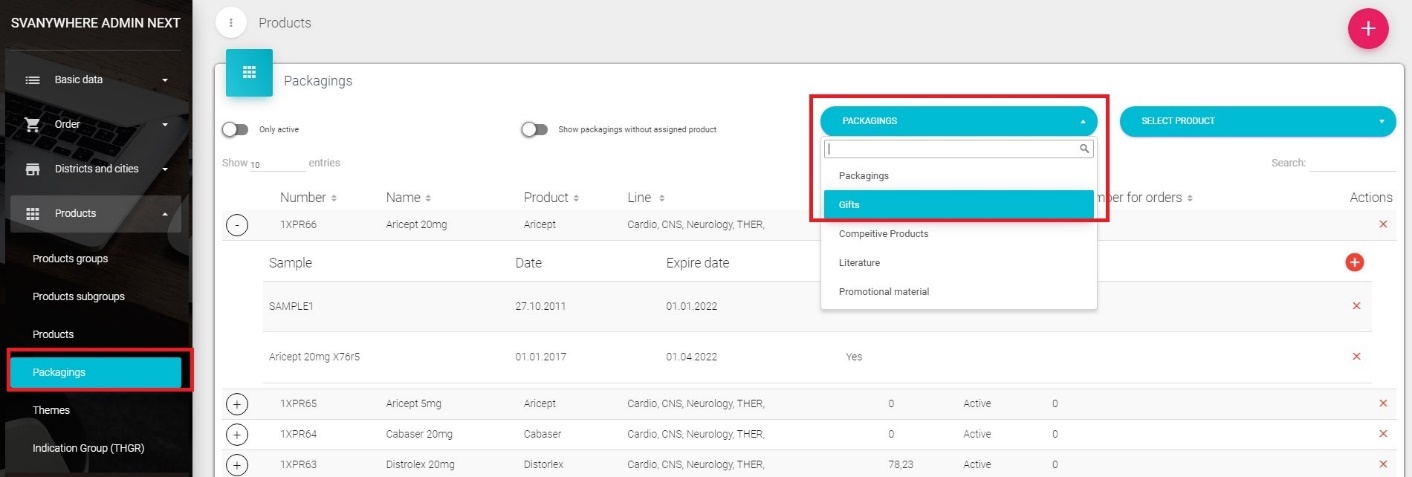
Task: Open Products groups in sidebar
Action: [70, 259]
